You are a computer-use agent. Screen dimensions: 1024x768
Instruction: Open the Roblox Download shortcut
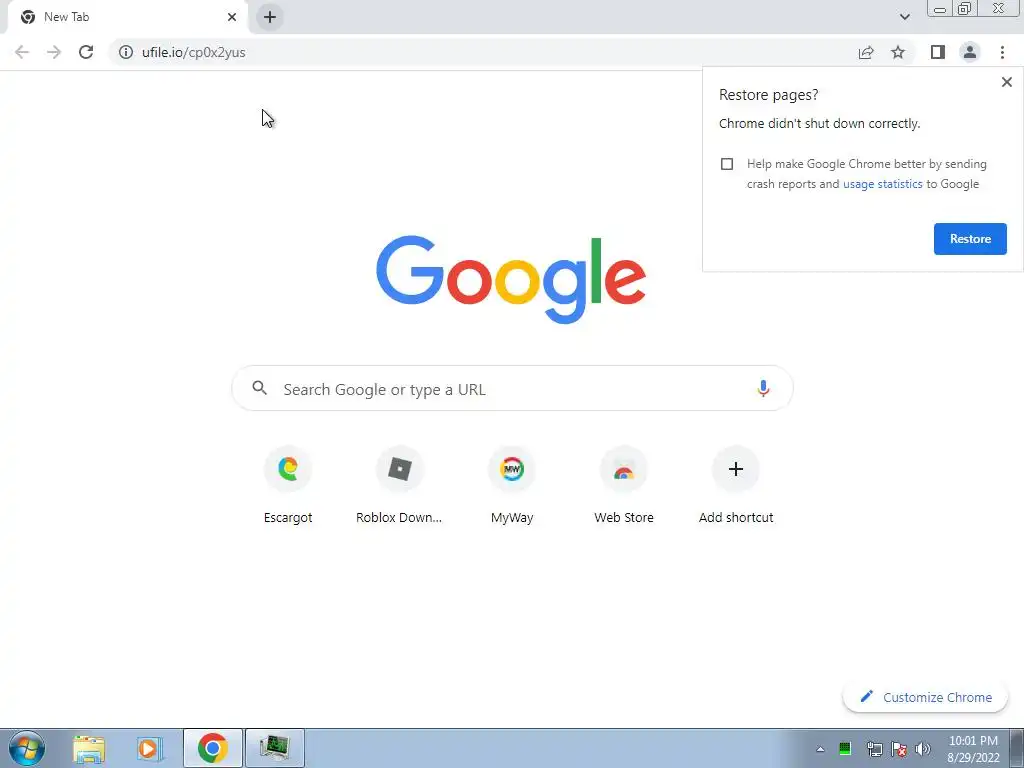click(x=399, y=485)
